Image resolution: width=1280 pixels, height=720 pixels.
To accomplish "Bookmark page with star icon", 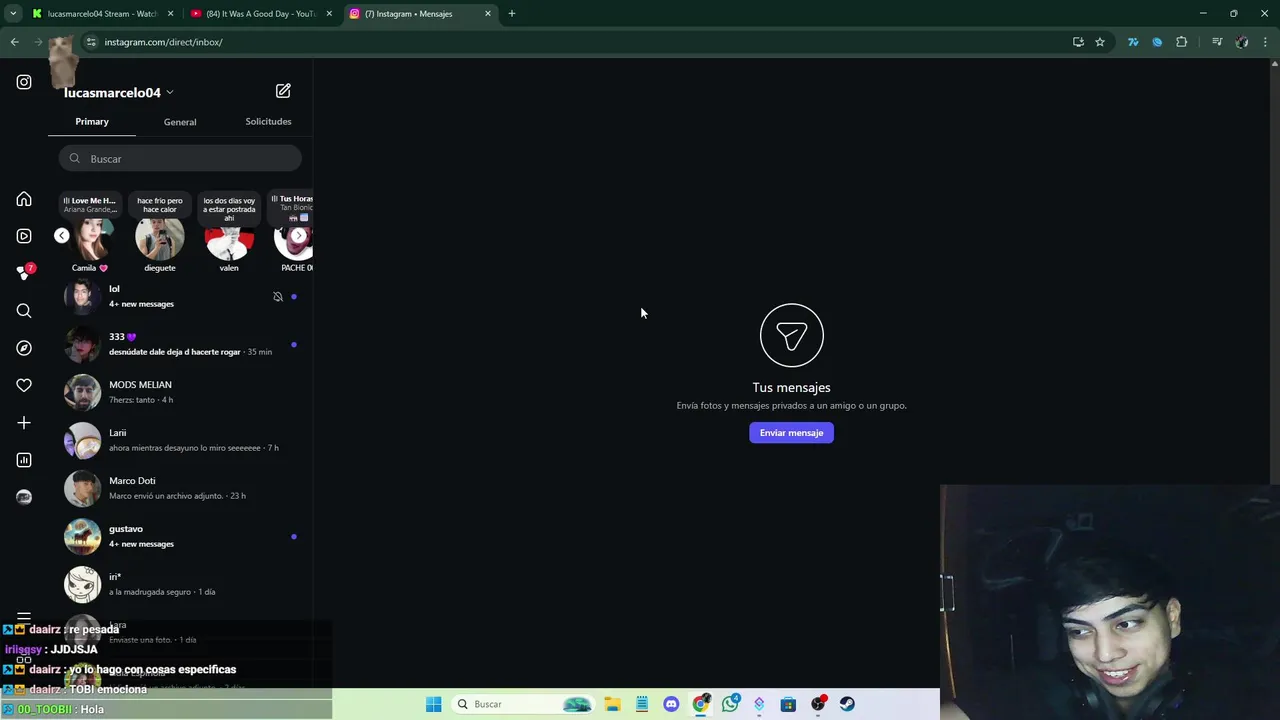I will pyautogui.click(x=1100, y=42).
